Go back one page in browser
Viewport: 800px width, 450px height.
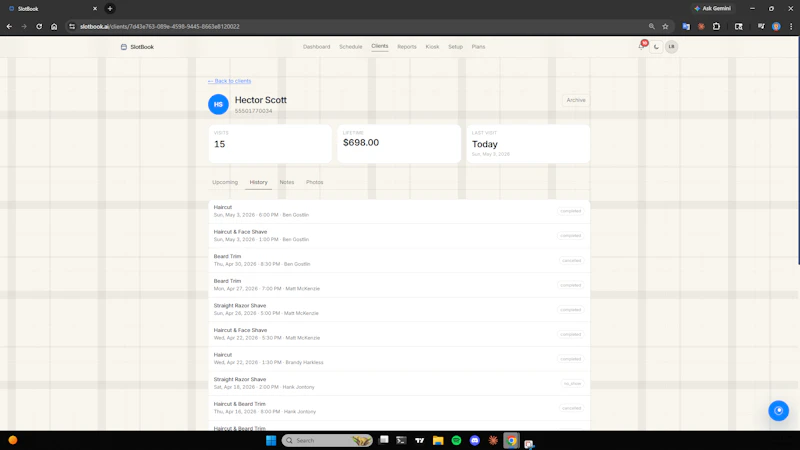pos(9,27)
